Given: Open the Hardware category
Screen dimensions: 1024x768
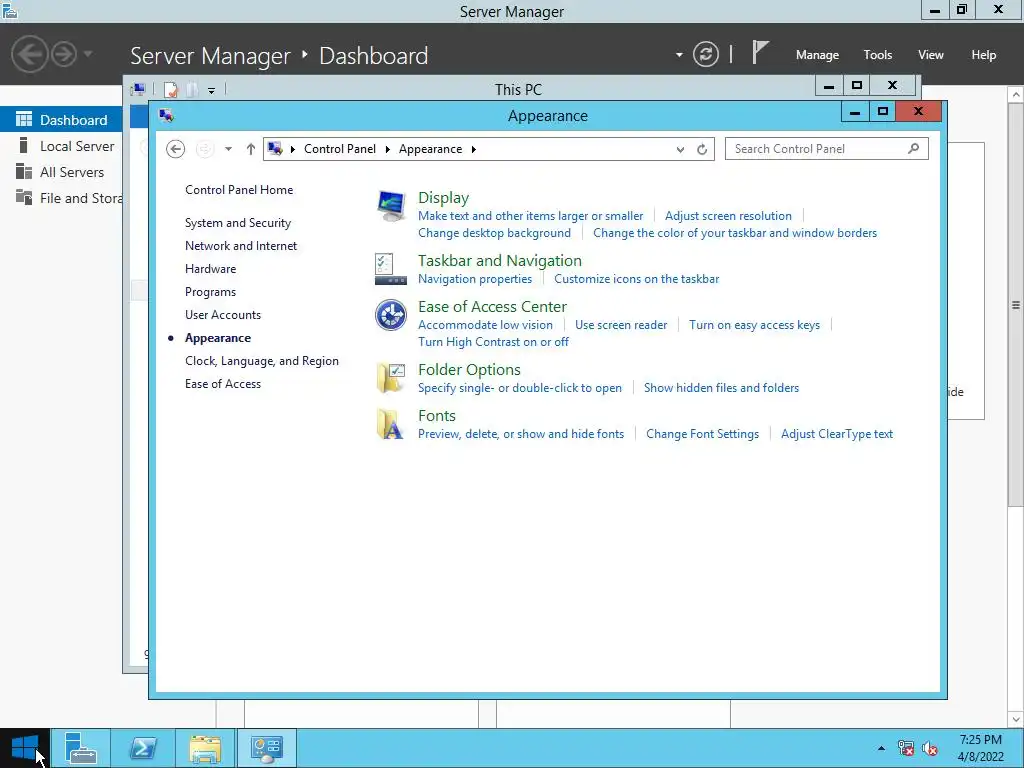Looking at the screenshot, I should coord(210,268).
